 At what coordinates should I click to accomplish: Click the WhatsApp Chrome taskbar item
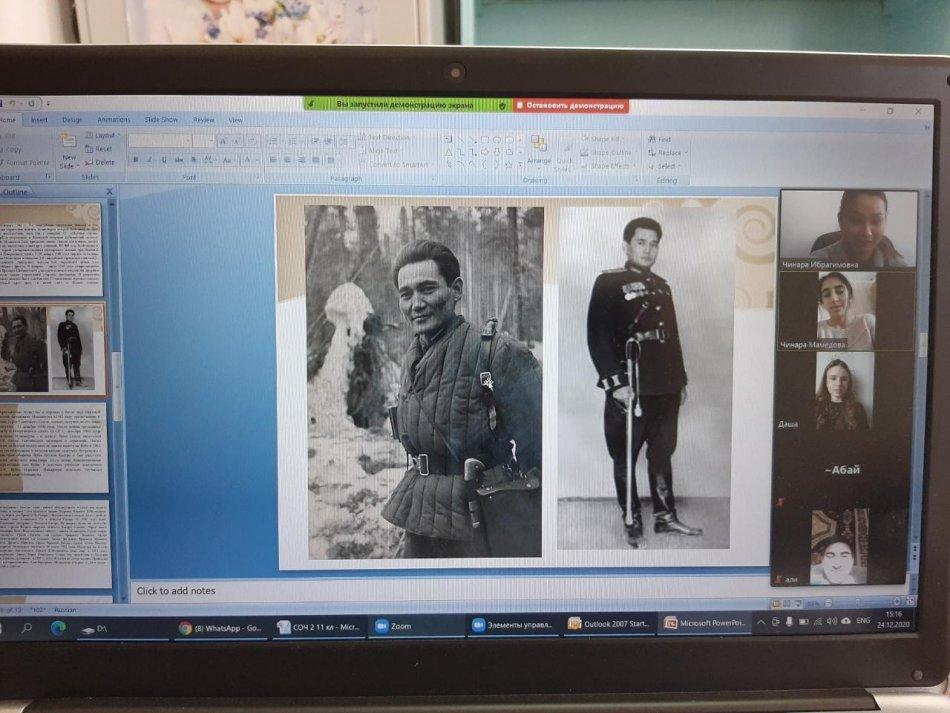point(221,627)
